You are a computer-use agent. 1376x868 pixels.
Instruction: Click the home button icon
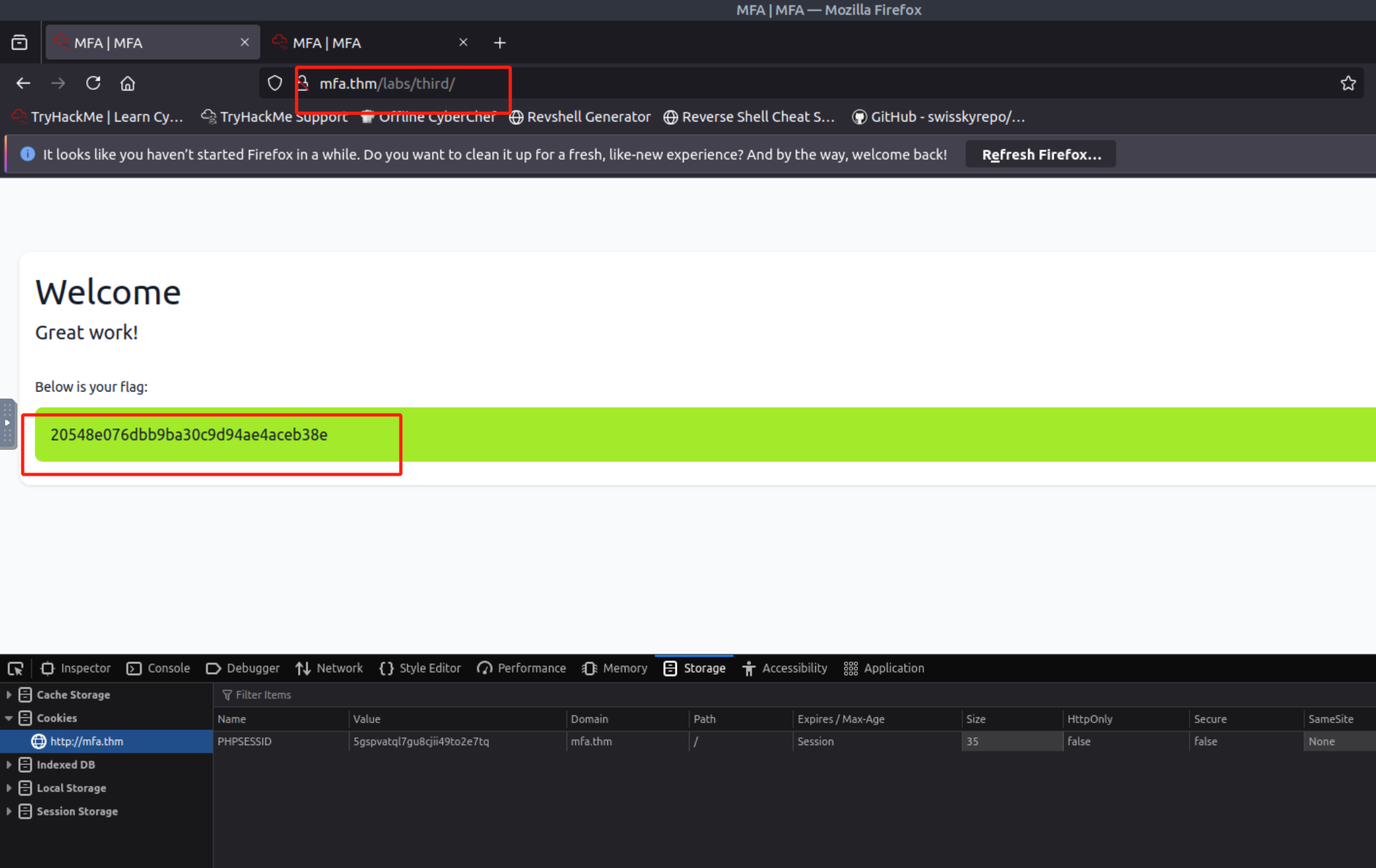point(128,83)
